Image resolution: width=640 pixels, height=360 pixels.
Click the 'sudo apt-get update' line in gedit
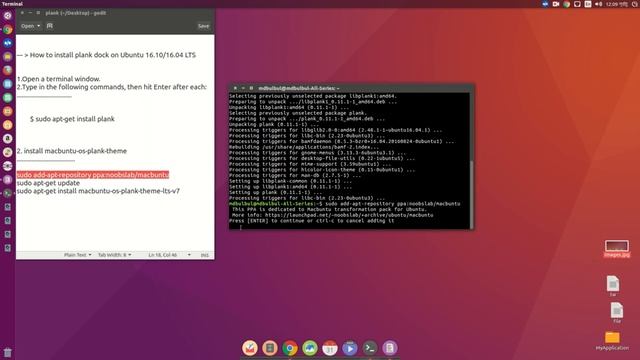tap(48, 183)
